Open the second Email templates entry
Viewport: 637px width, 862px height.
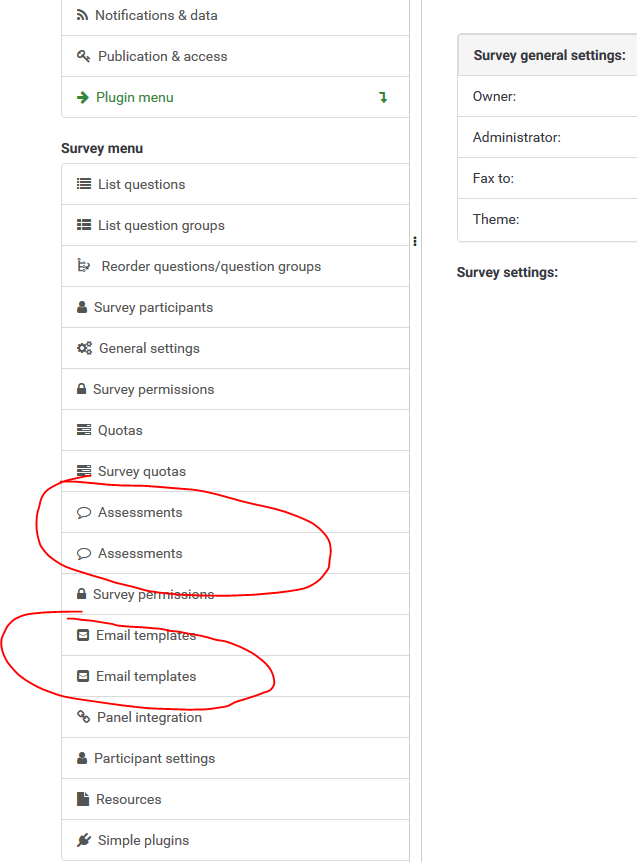point(146,677)
